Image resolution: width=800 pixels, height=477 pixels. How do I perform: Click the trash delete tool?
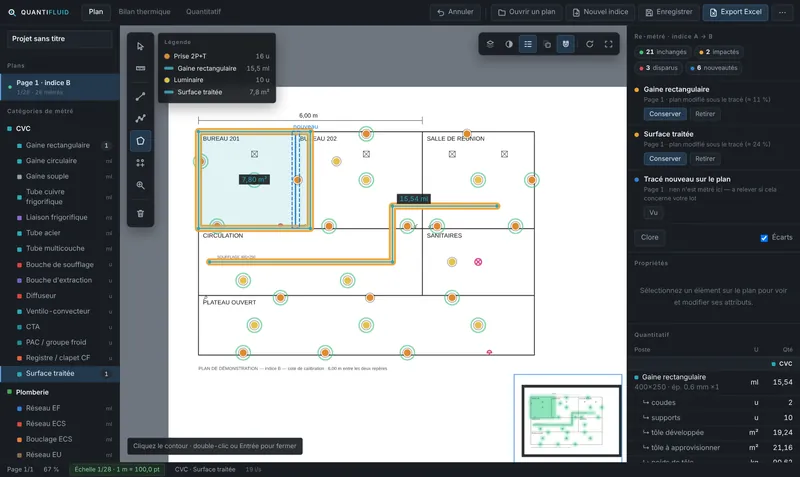point(140,214)
